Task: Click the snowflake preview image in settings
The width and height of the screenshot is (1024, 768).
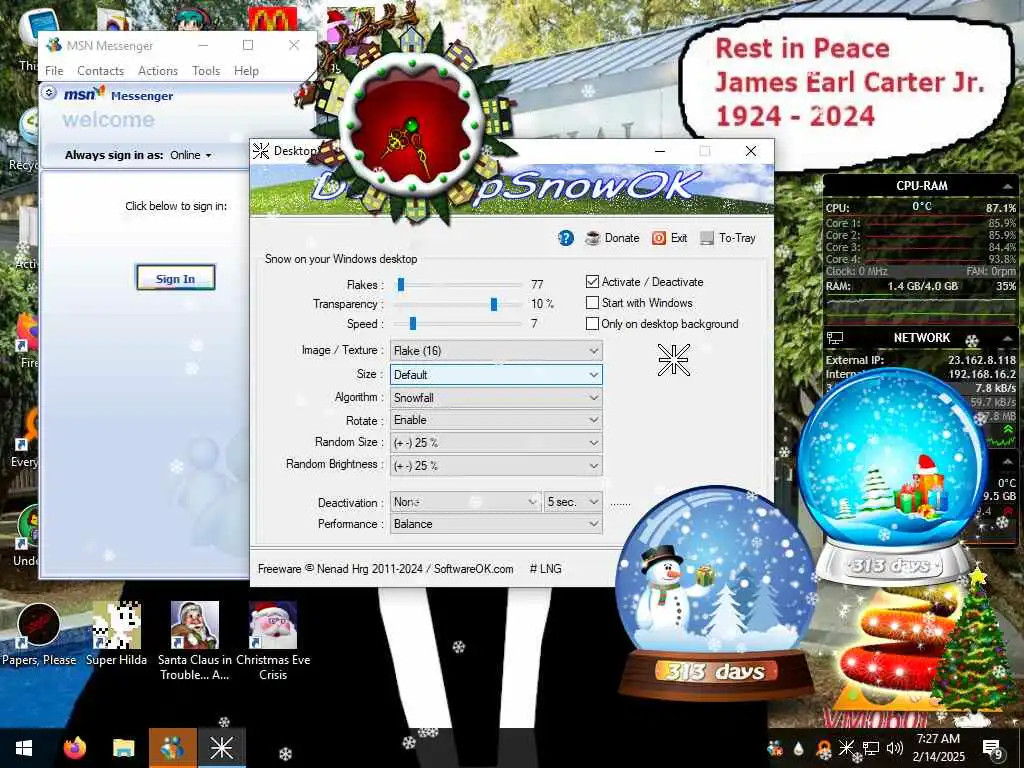Action: (x=673, y=360)
